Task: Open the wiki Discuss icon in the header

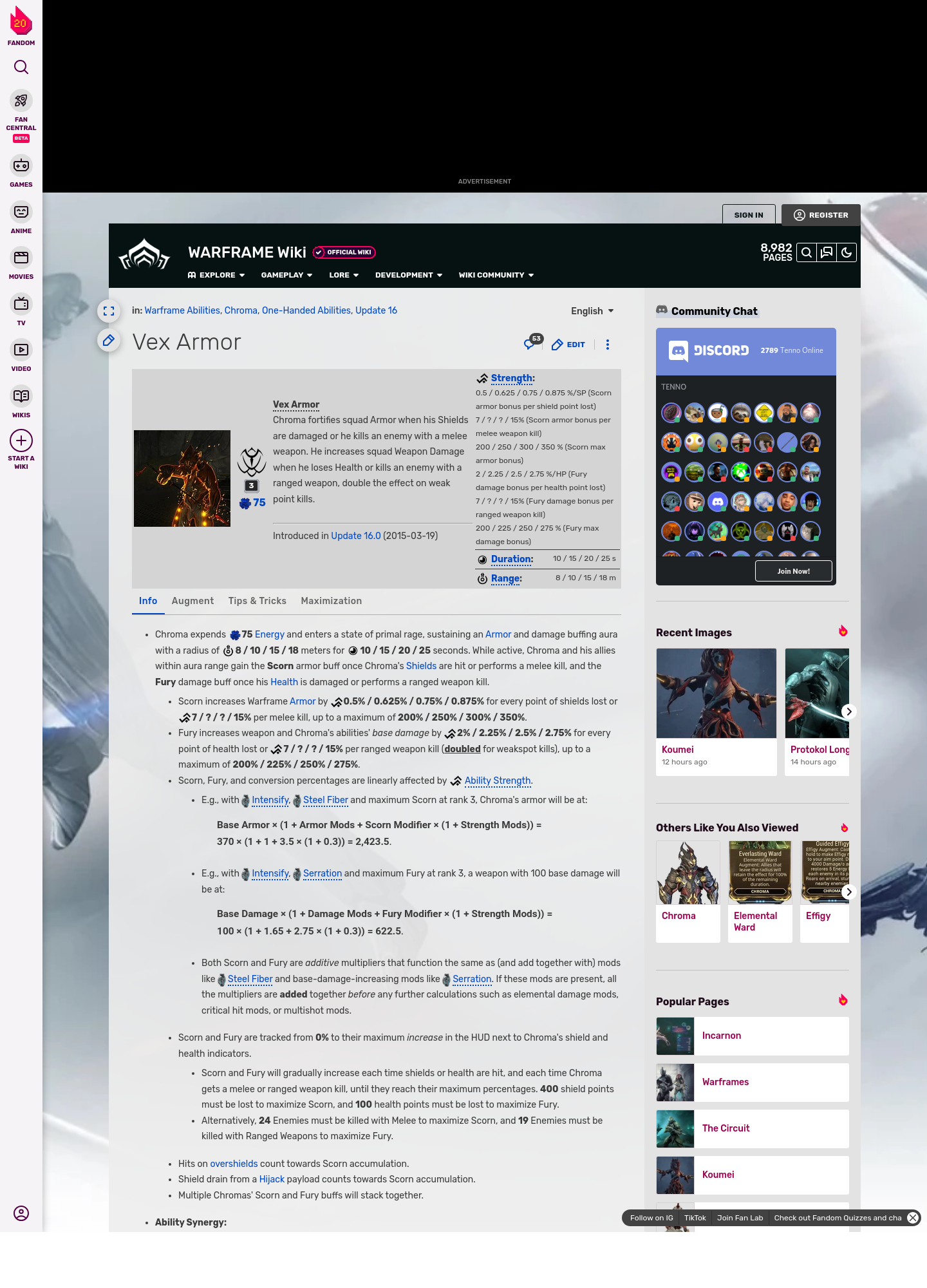Action: [827, 252]
